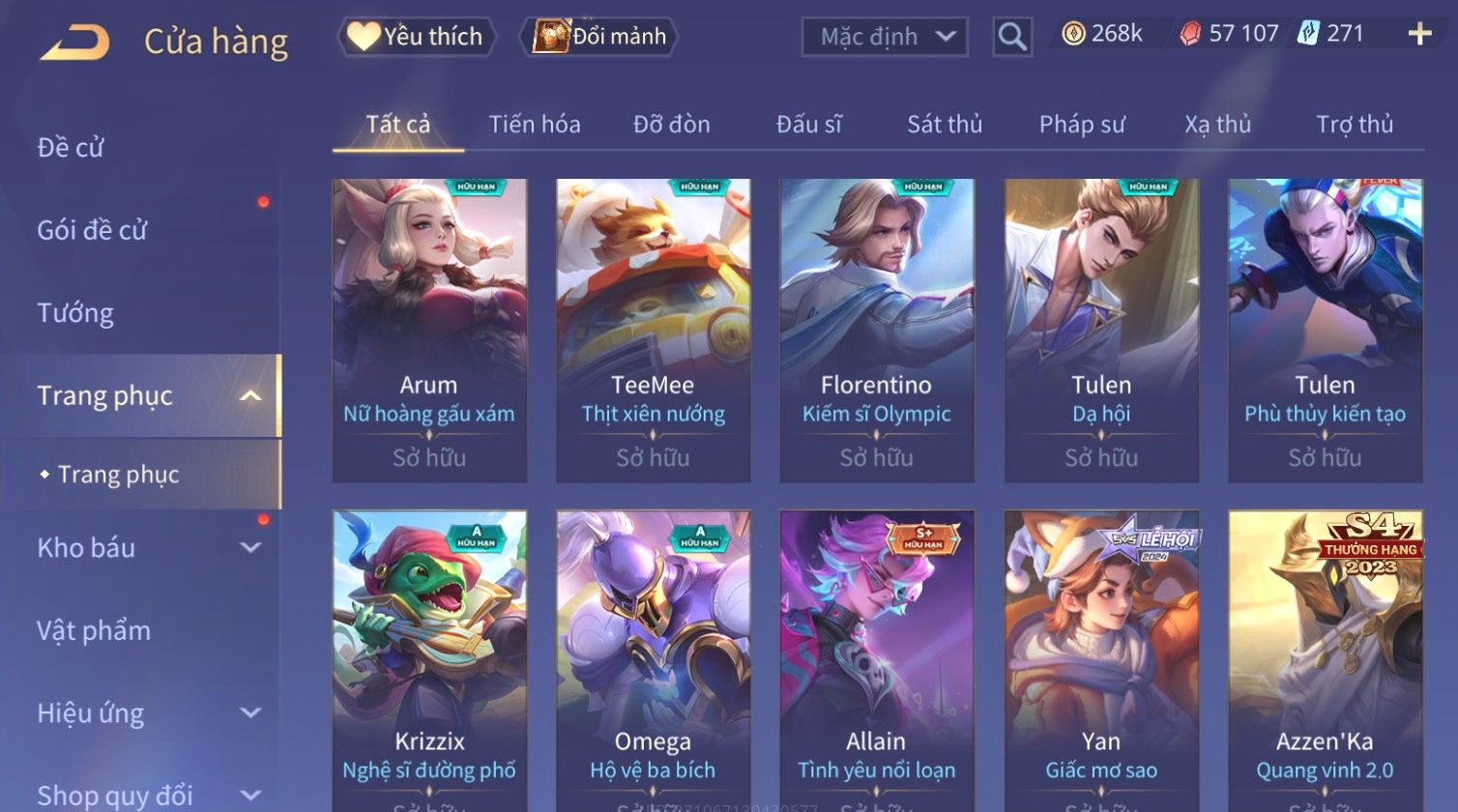The width and height of the screenshot is (1458, 812).
Task: Open the search magnifier icon
Action: [x=1012, y=37]
